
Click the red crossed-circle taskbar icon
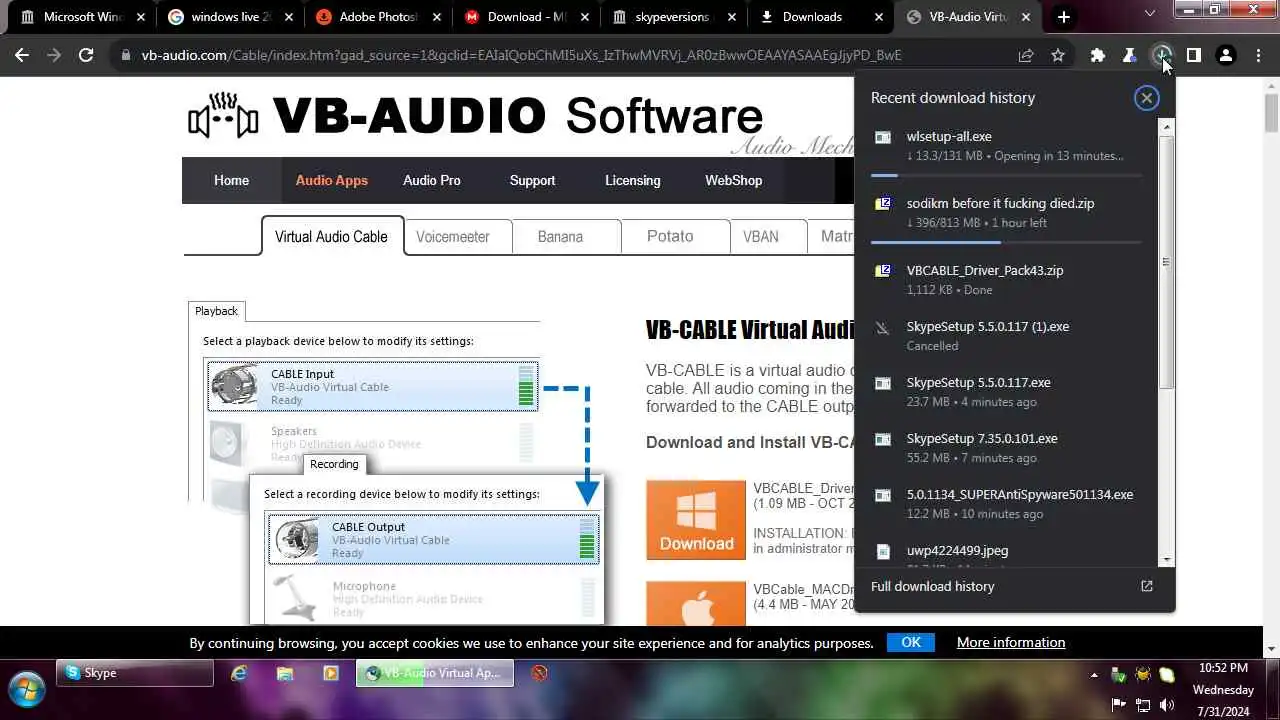click(540, 673)
